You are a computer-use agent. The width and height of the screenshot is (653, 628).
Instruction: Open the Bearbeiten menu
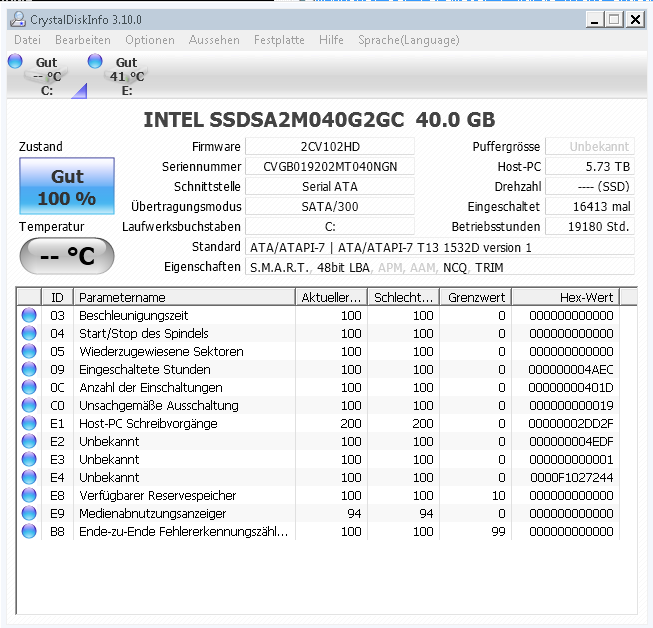click(x=83, y=40)
